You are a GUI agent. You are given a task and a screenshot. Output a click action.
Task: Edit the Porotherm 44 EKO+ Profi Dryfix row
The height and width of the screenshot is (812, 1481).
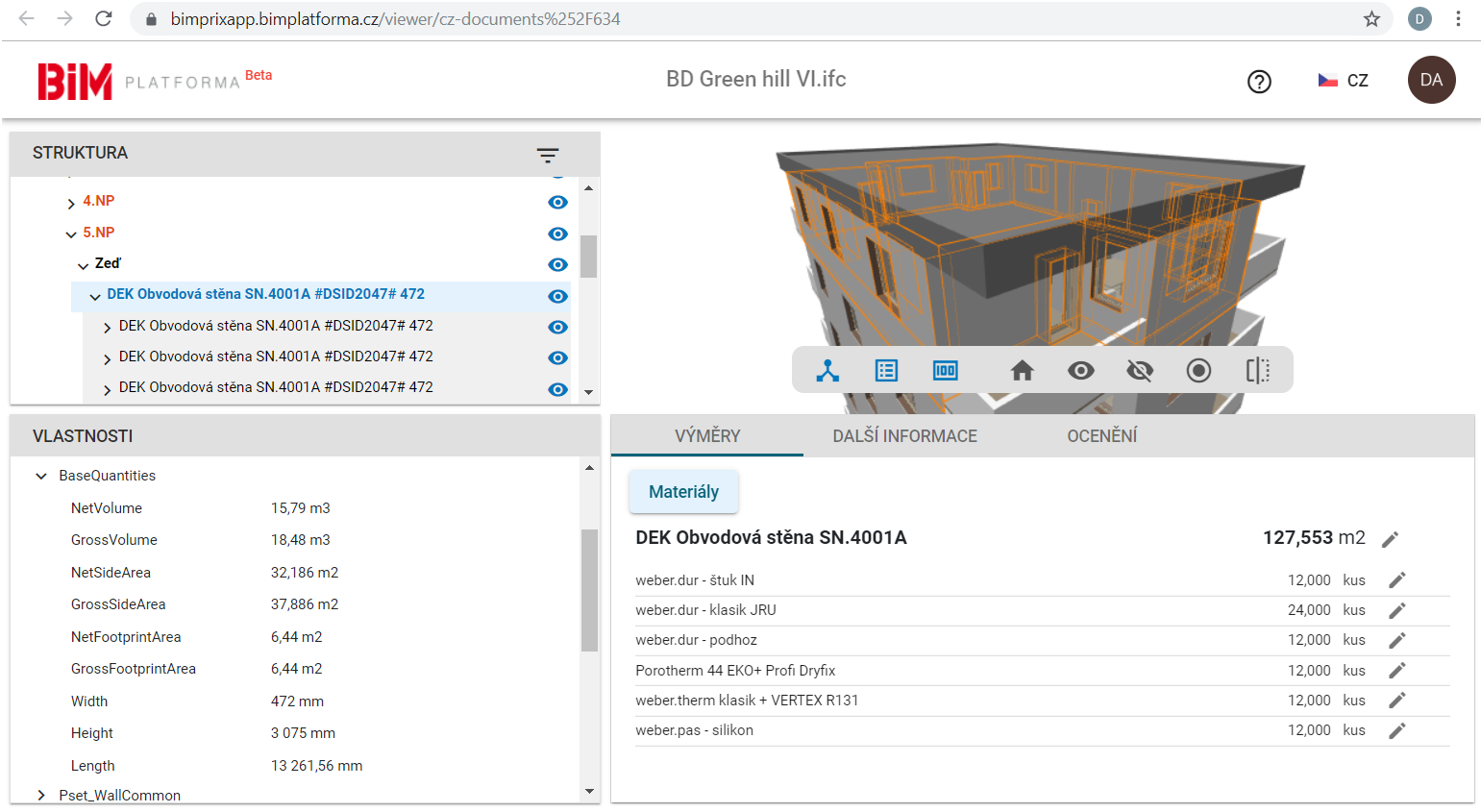pos(1397,671)
